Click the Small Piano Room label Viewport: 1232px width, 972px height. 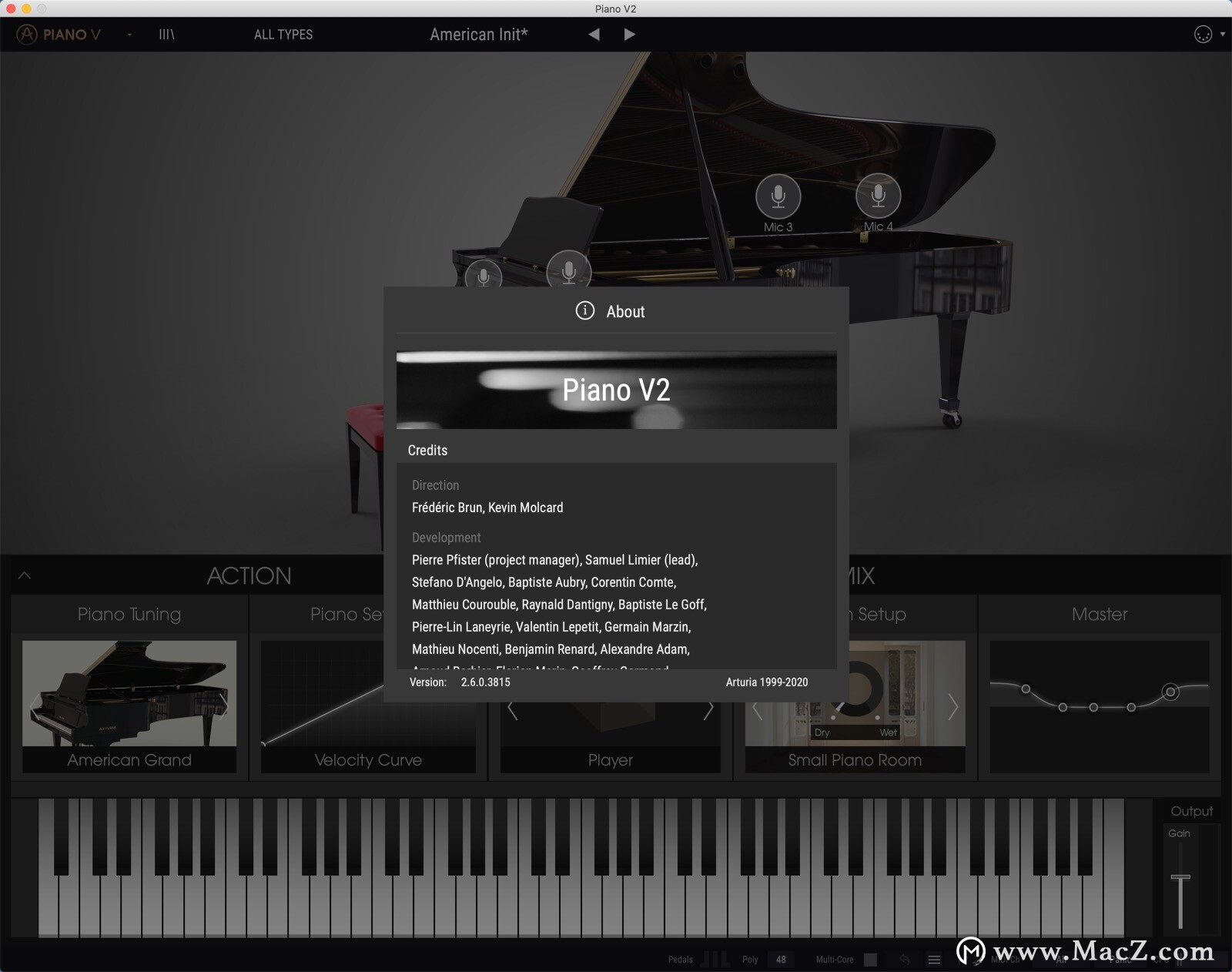point(855,760)
